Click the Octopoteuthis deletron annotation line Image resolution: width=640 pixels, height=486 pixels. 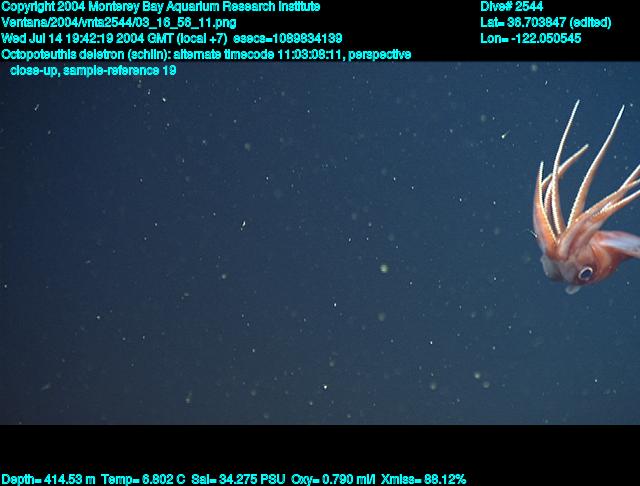(x=206, y=54)
